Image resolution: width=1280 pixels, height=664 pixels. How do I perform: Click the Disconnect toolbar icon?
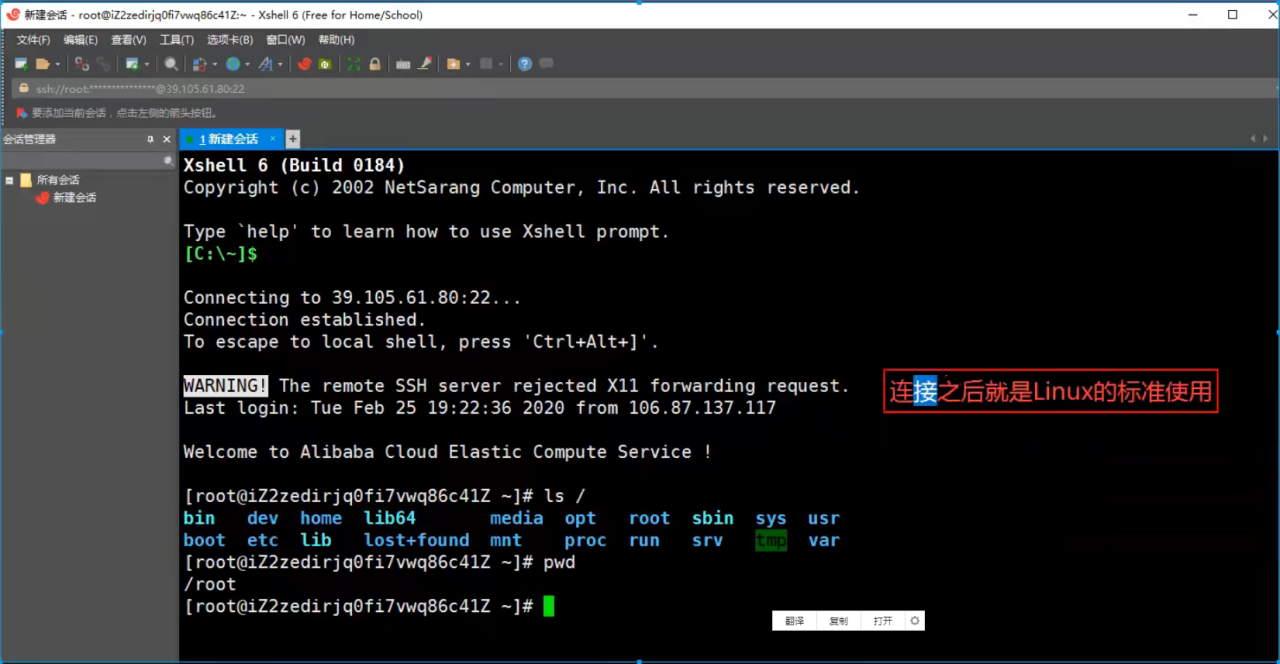tap(82, 64)
